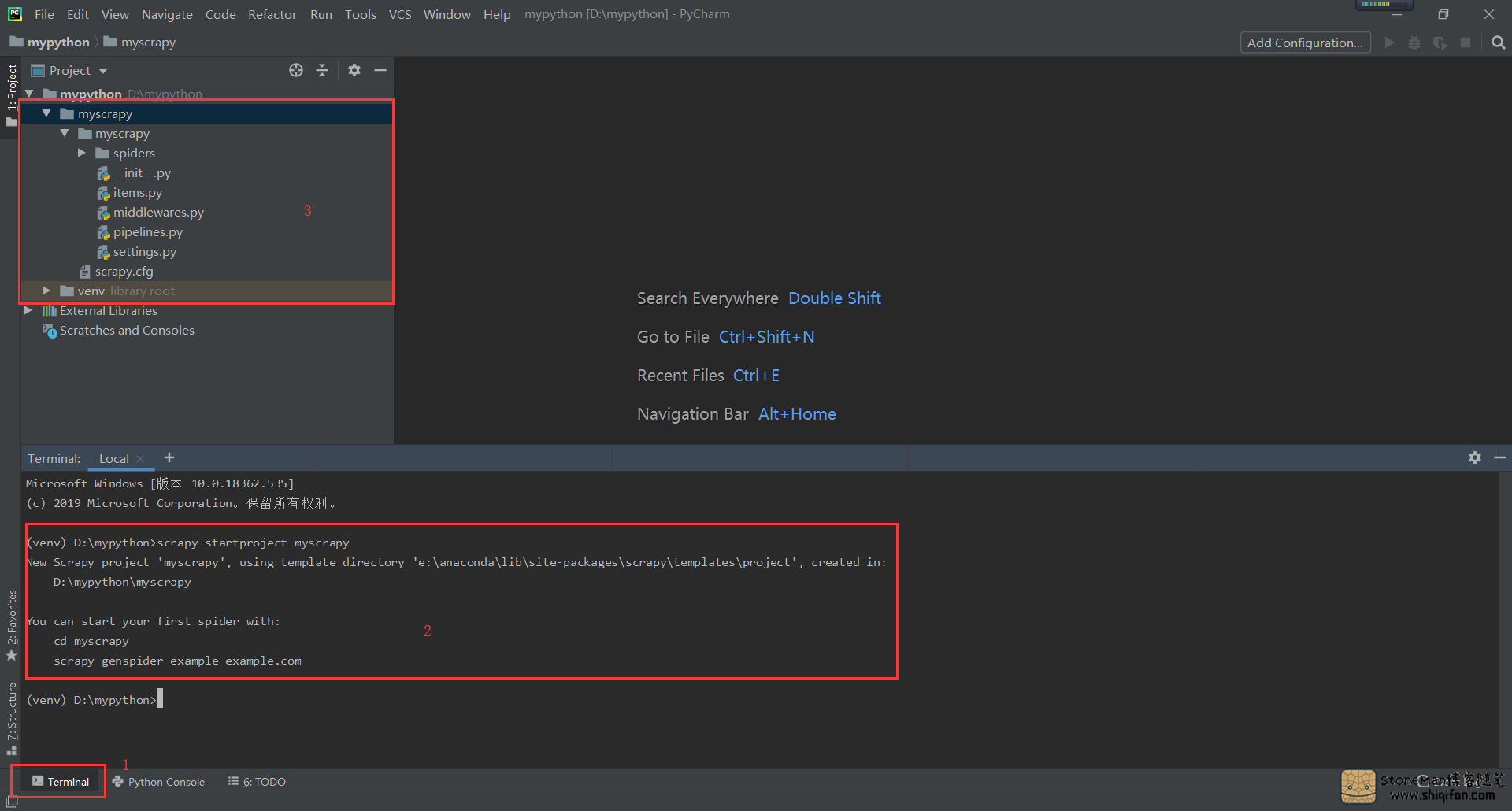Click the locate/scroll-from-source target icon
The image size is (1512, 811).
coord(296,70)
